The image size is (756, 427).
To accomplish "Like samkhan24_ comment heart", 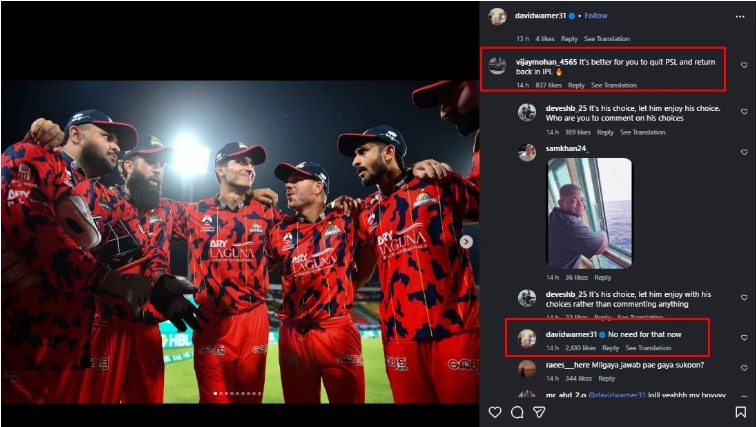I will [743, 152].
